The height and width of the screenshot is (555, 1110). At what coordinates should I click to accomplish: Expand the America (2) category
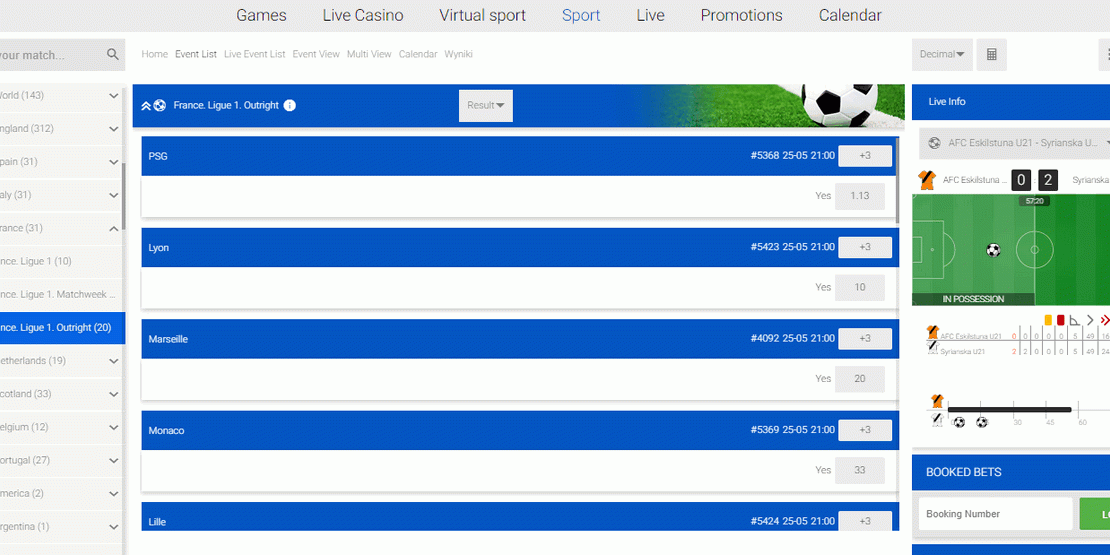coord(62,493)
